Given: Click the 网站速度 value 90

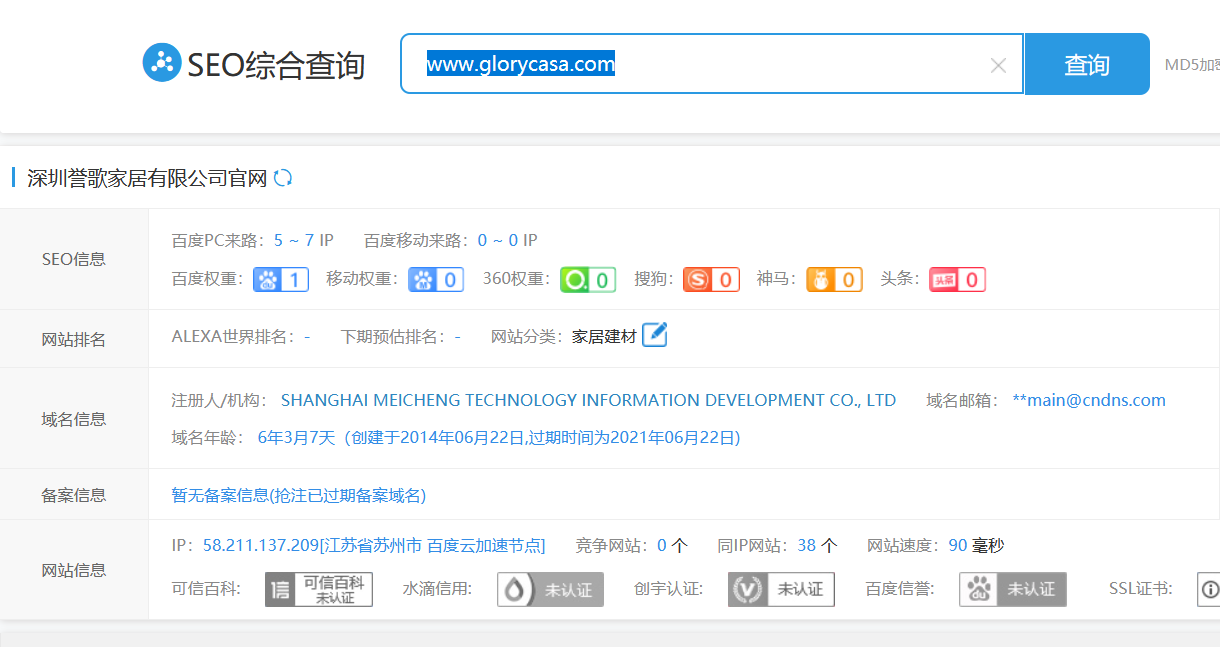Looking at the screenshot, I should pyautogui.click(x=957, y=545).
